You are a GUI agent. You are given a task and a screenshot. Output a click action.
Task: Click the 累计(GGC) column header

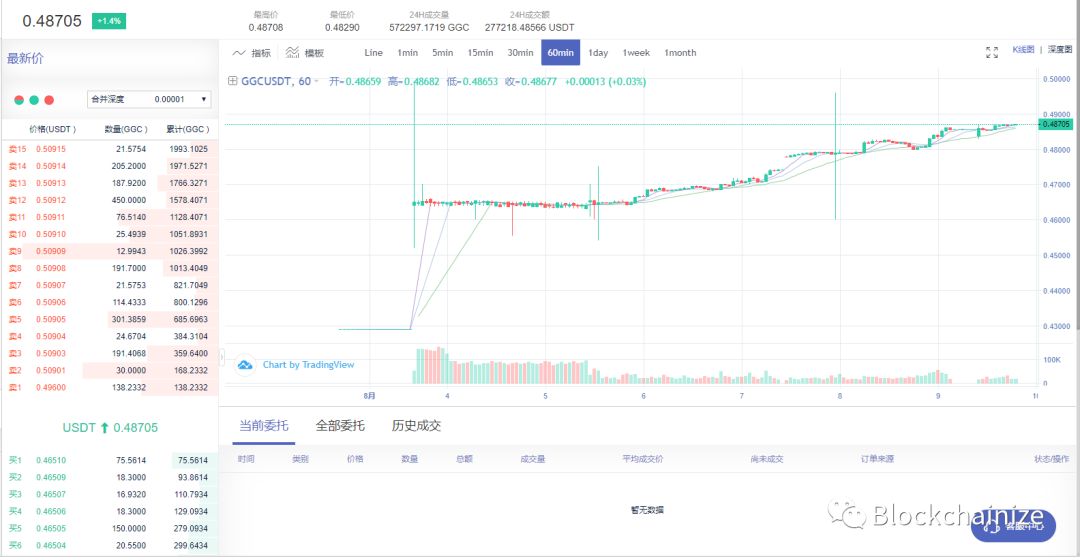tap(187, 129)
